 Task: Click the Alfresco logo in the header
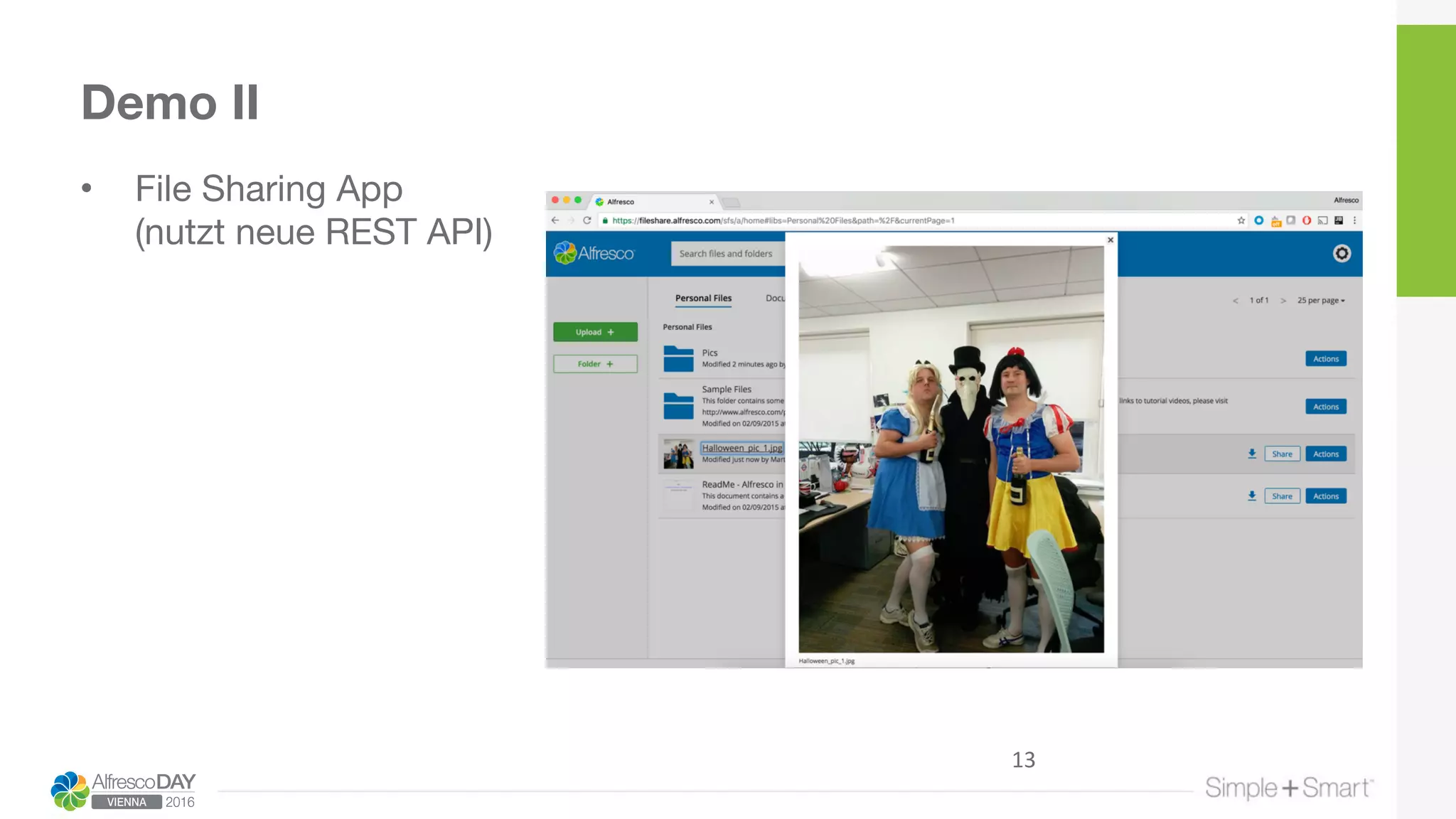click(x=594, y=253)
